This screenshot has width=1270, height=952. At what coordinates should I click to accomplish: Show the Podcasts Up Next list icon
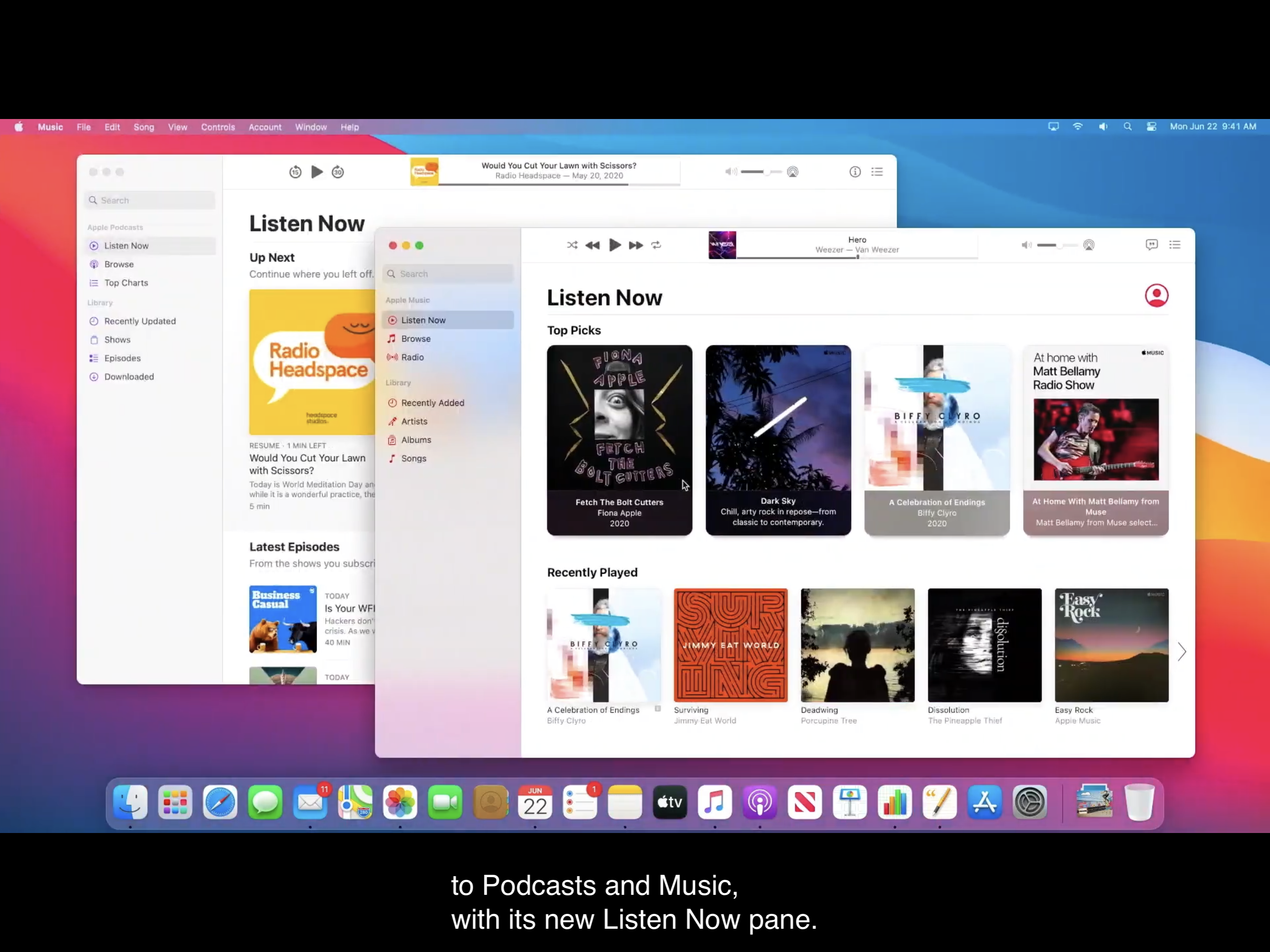click(x=877, y=172)
